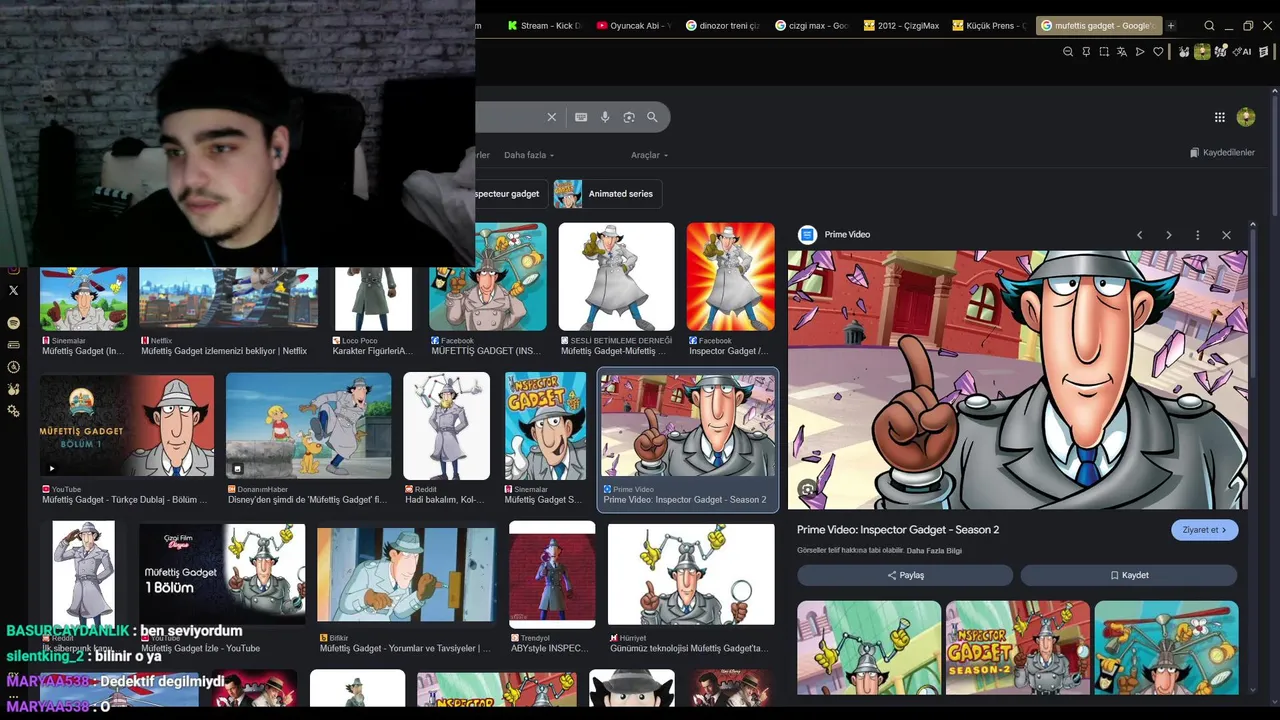Expand the Daha fazla dropdown
This screenshot has height=720, width=1280.
[529, 155]
